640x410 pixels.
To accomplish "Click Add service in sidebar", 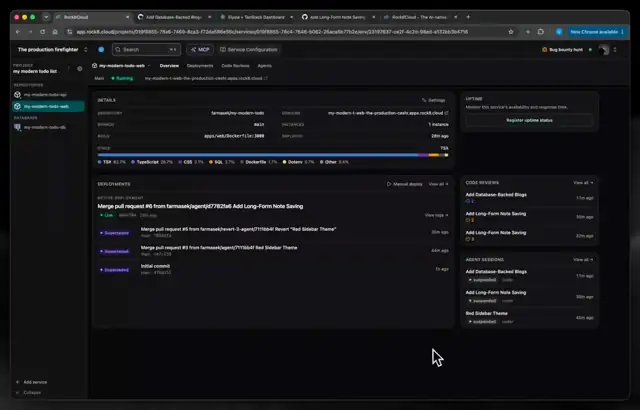I will 31,382.
